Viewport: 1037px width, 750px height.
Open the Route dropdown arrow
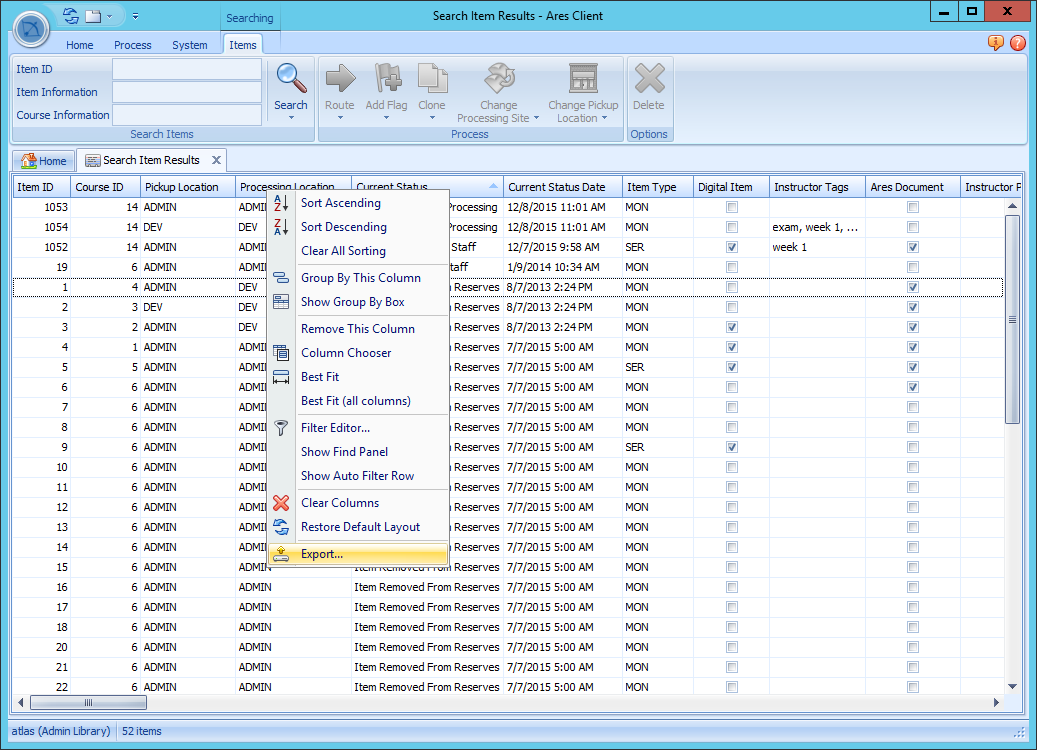pos(339,118)
